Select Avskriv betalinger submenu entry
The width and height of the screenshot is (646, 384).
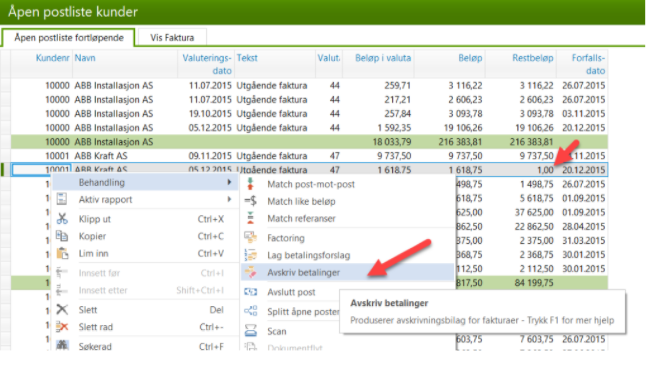point(347,272)
